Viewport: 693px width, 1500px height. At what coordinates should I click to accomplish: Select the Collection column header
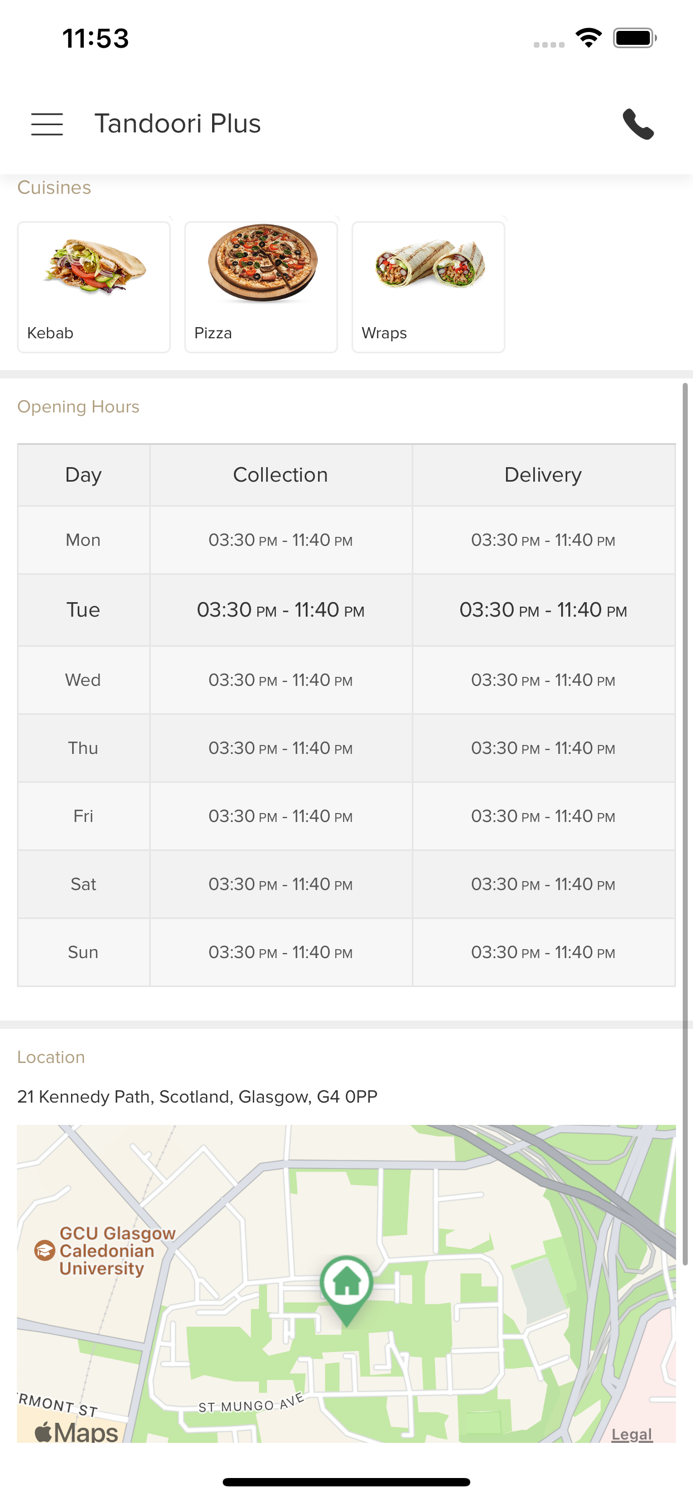pyautogui.click(x=281, y=475)
